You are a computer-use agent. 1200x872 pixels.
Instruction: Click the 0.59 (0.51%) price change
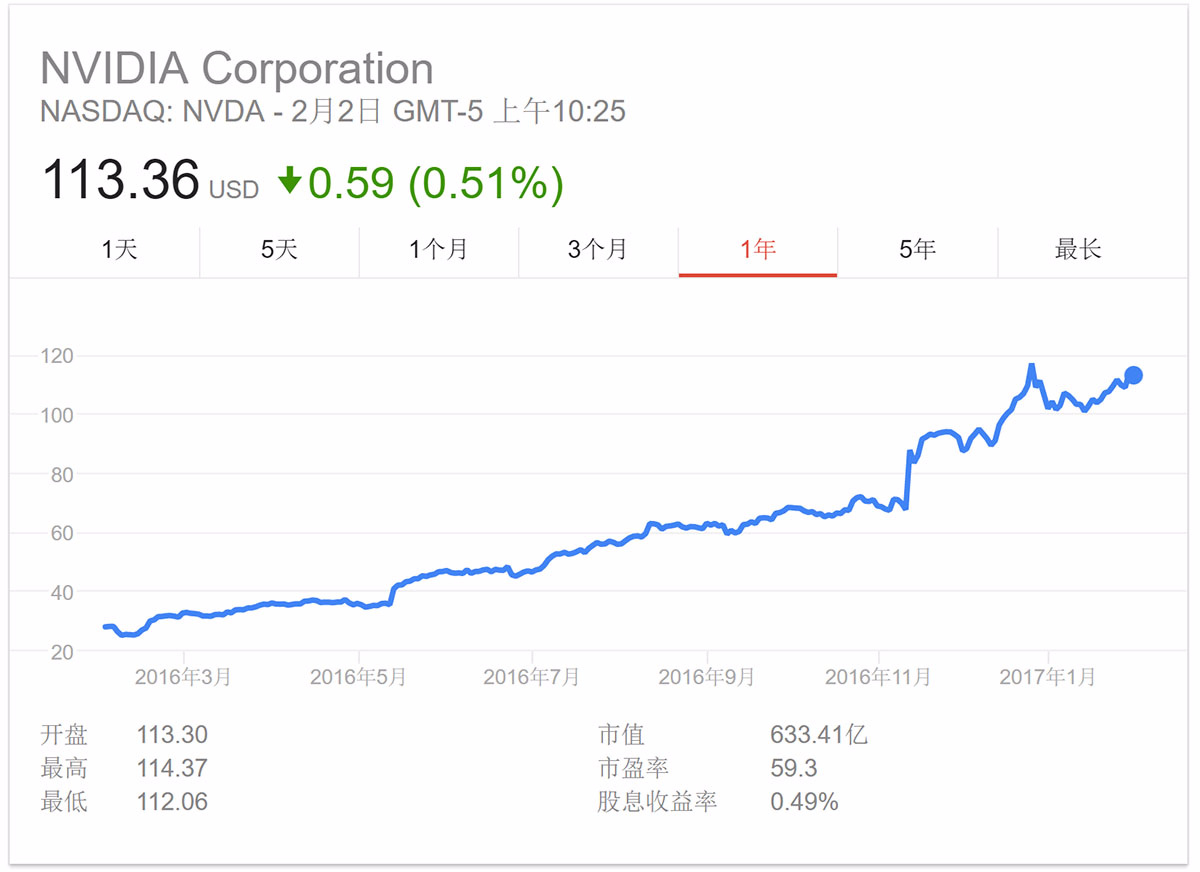(x=435, y=182)
